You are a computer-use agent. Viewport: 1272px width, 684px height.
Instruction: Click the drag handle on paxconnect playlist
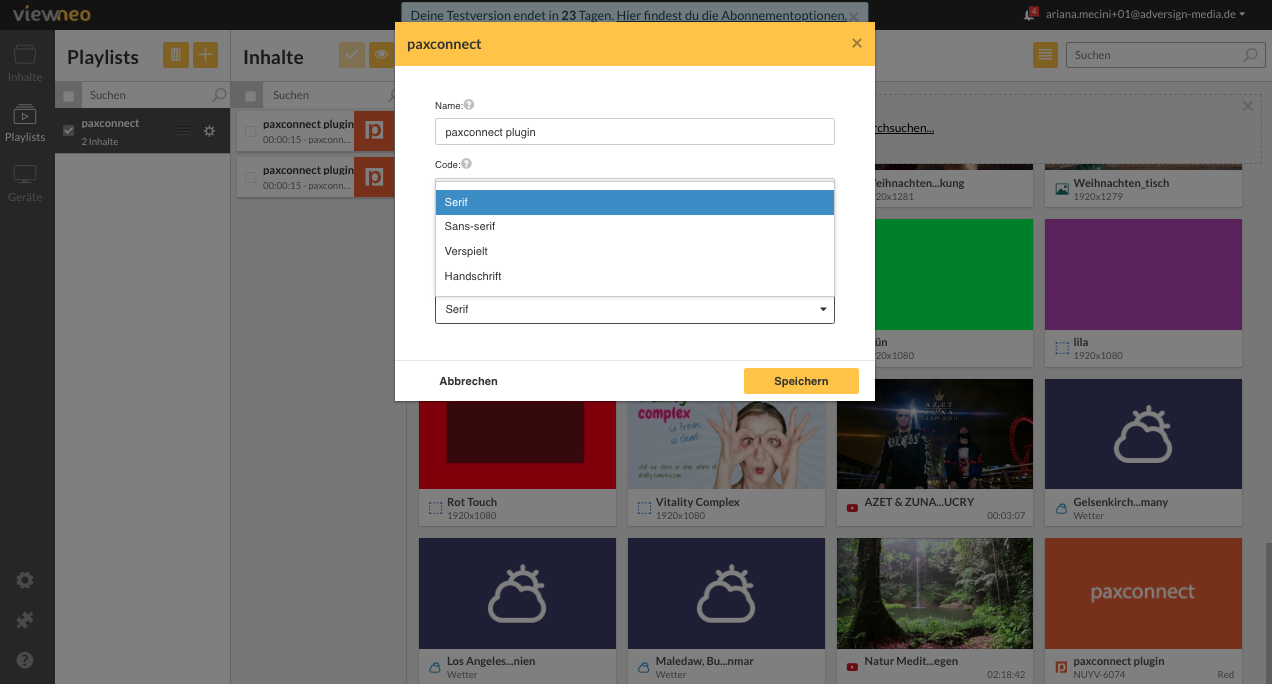pyautogui.click(x=183, y=131)
